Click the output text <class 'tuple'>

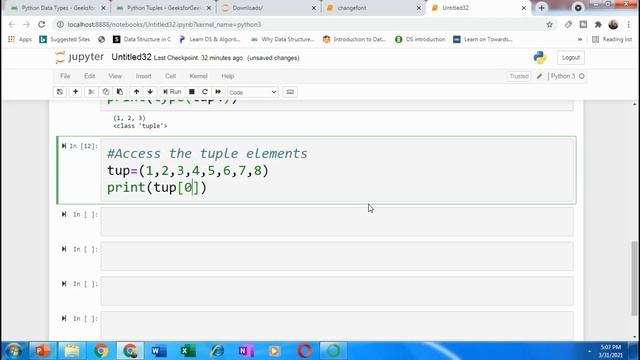pyautogui.click(x=140, y=126)
